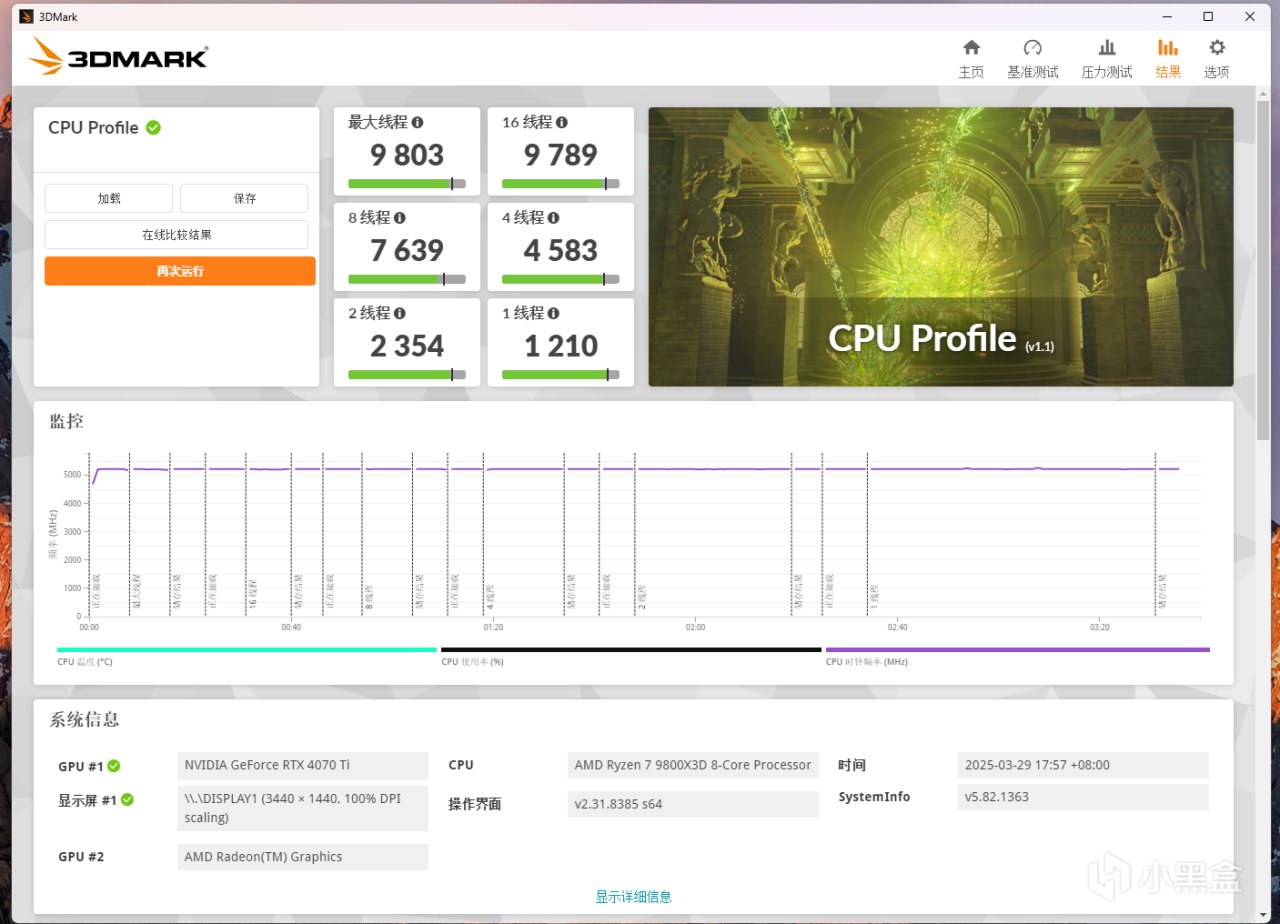Switch to the 基准测试 benchmarks tab
This screenshot has height=924, width=1280.
click(1032, 59)
